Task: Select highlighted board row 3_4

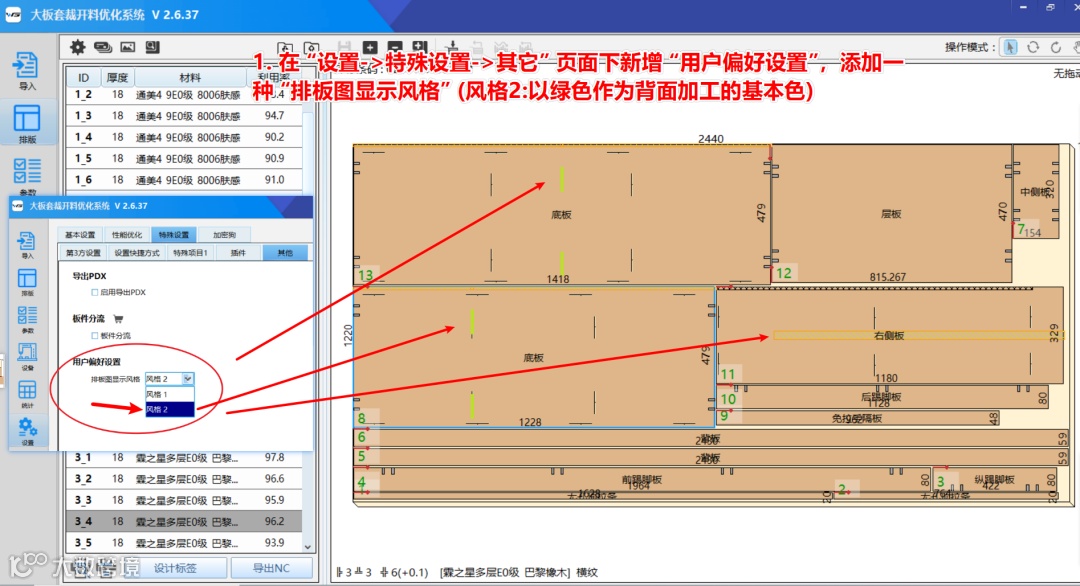Action: point(185,521)
